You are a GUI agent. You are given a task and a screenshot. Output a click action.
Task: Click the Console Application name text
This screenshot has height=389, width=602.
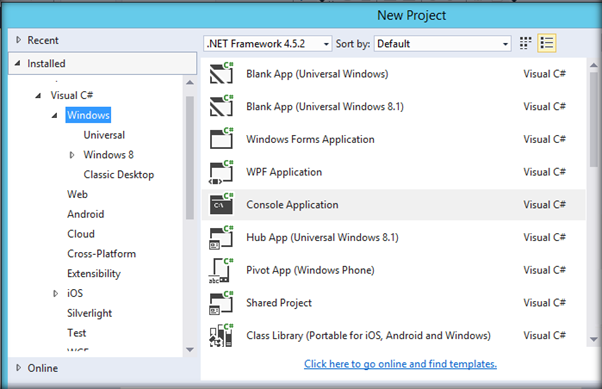292,204
